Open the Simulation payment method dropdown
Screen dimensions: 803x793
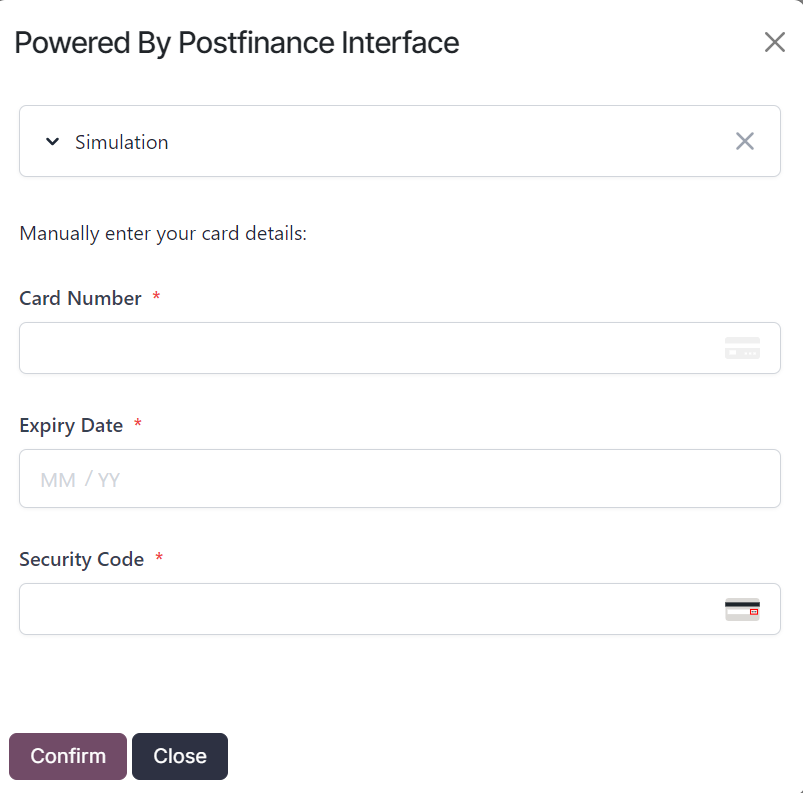point(300,141)
